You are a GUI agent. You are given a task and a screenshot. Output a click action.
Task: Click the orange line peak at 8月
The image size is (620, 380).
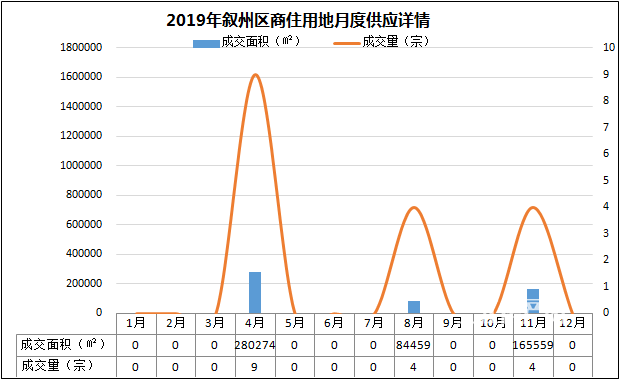pyautogui.click(x=414, y=208)
